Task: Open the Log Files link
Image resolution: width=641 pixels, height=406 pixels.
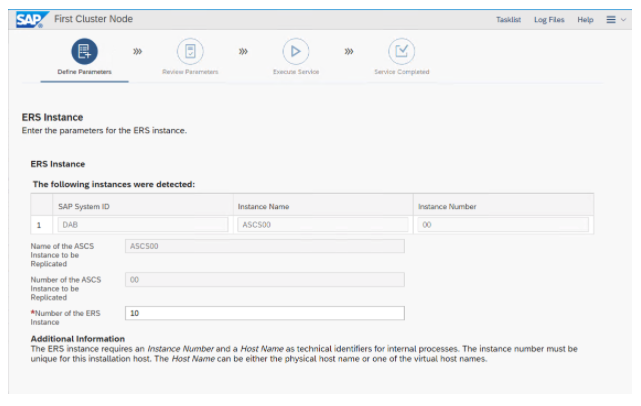Action: 549,20
